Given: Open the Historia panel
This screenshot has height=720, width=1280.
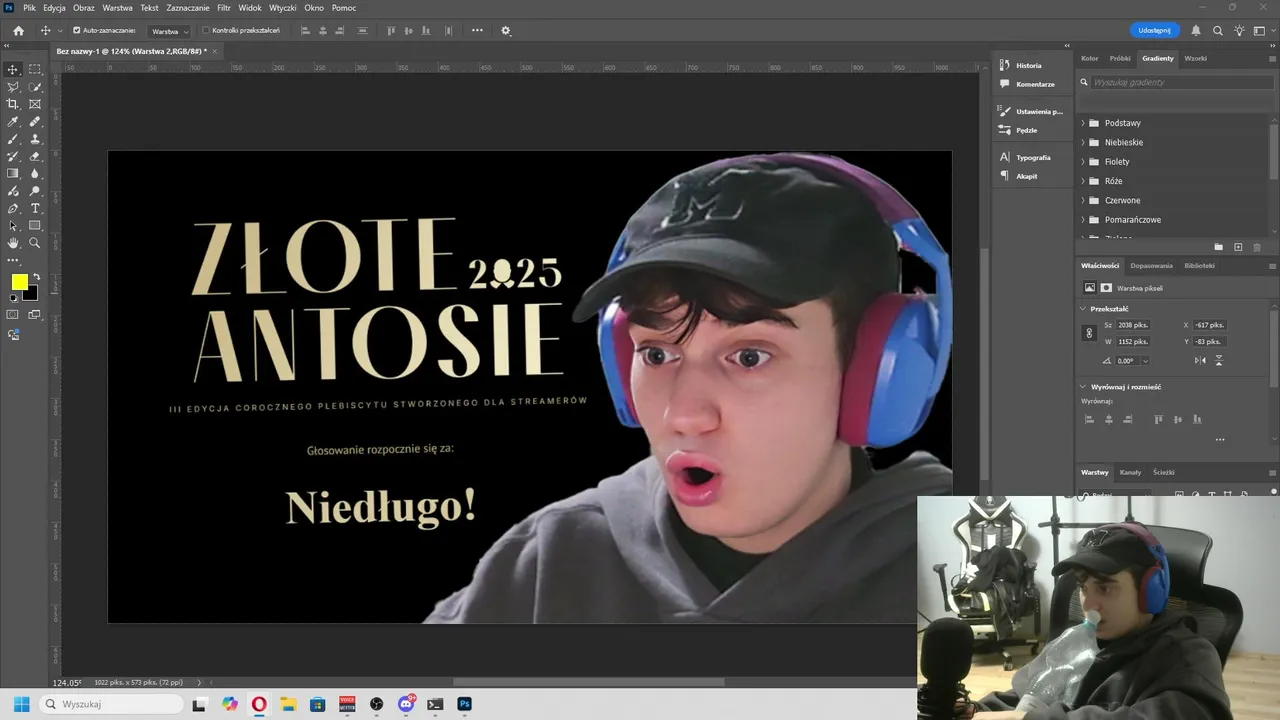Looking at the screenshot, I should 1029,65.
